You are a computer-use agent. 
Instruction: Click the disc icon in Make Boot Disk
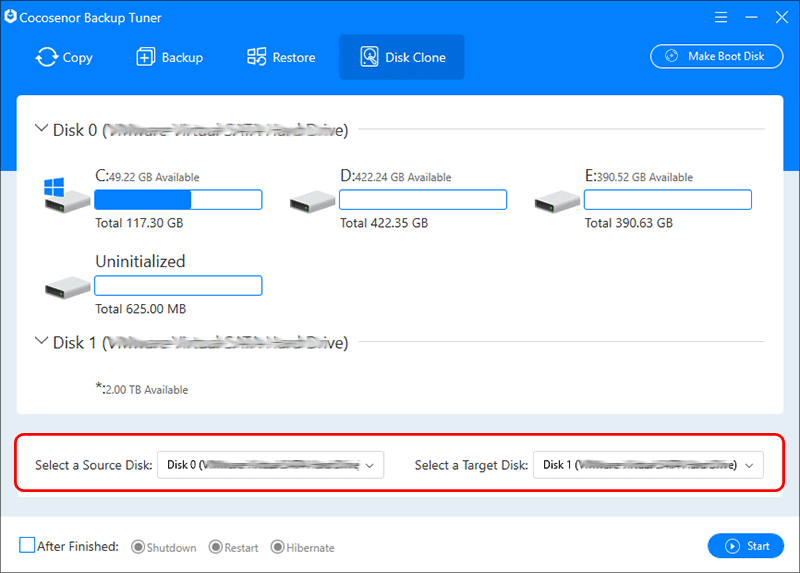click(671, 56)
